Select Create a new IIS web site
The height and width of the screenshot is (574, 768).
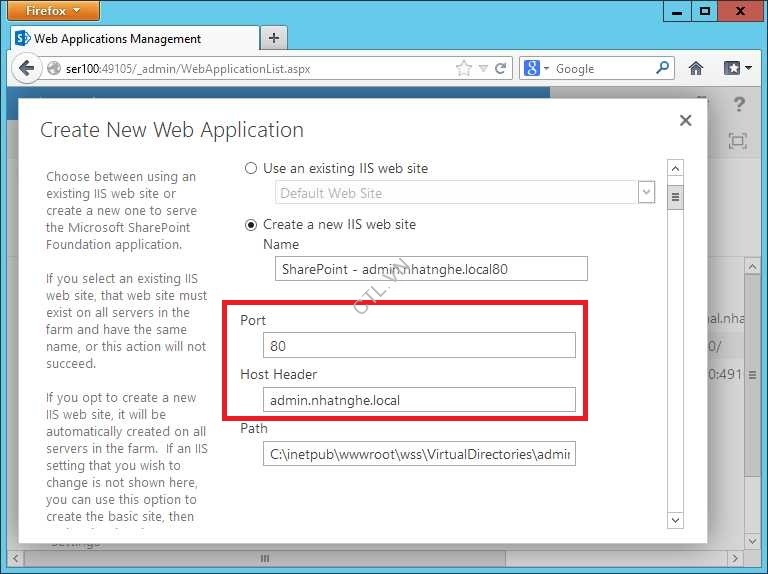[x=251, y=224]
